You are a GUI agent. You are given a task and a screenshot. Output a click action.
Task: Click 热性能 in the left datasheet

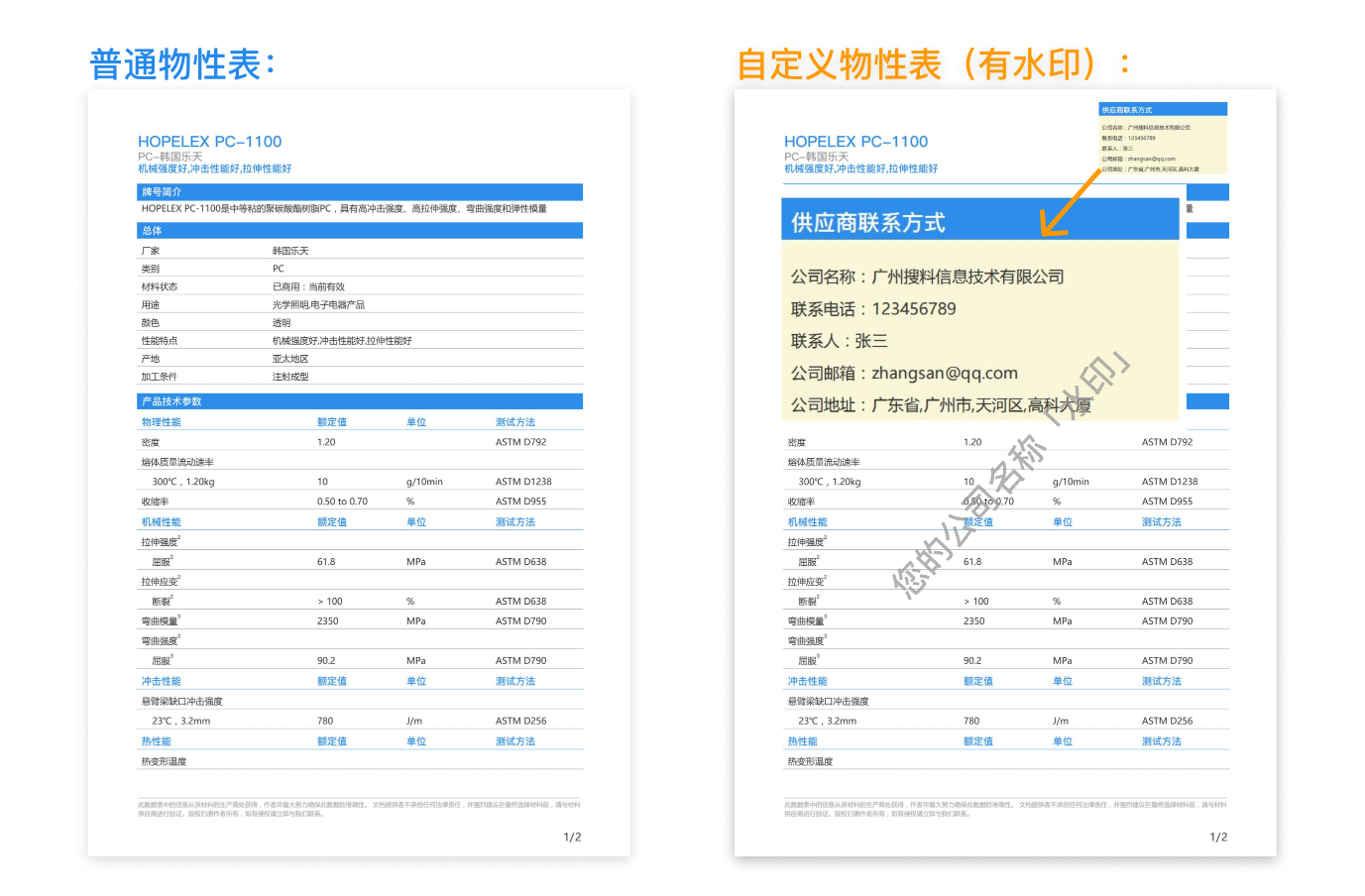(157, 741)
